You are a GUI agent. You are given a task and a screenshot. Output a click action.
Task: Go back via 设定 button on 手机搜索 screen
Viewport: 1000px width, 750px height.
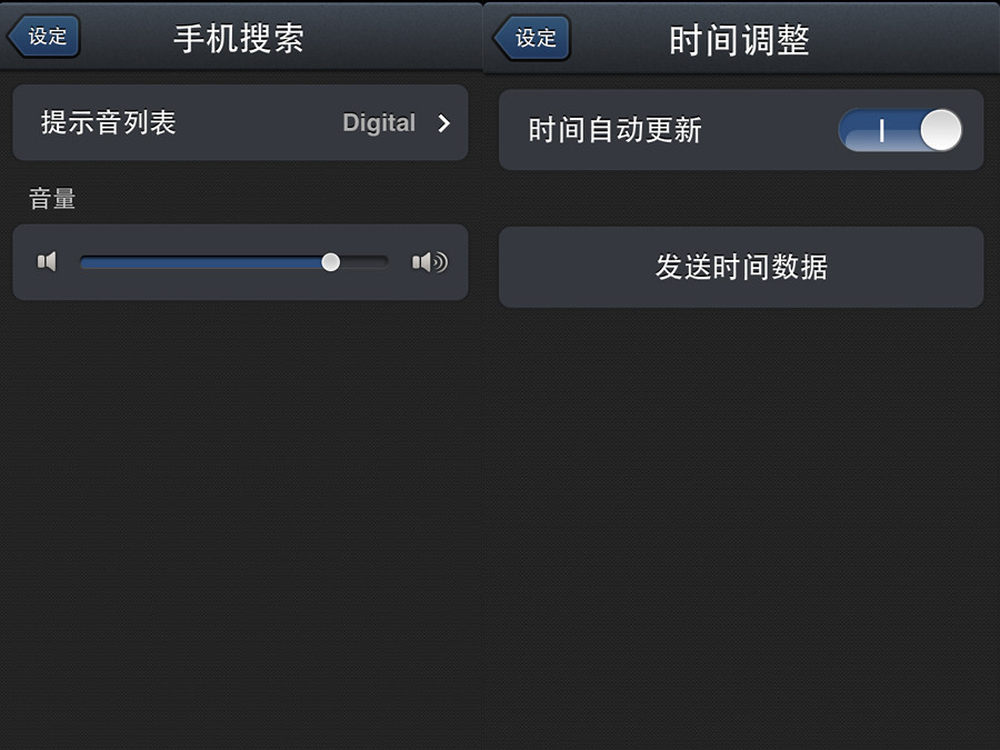(x=43, y=36)
